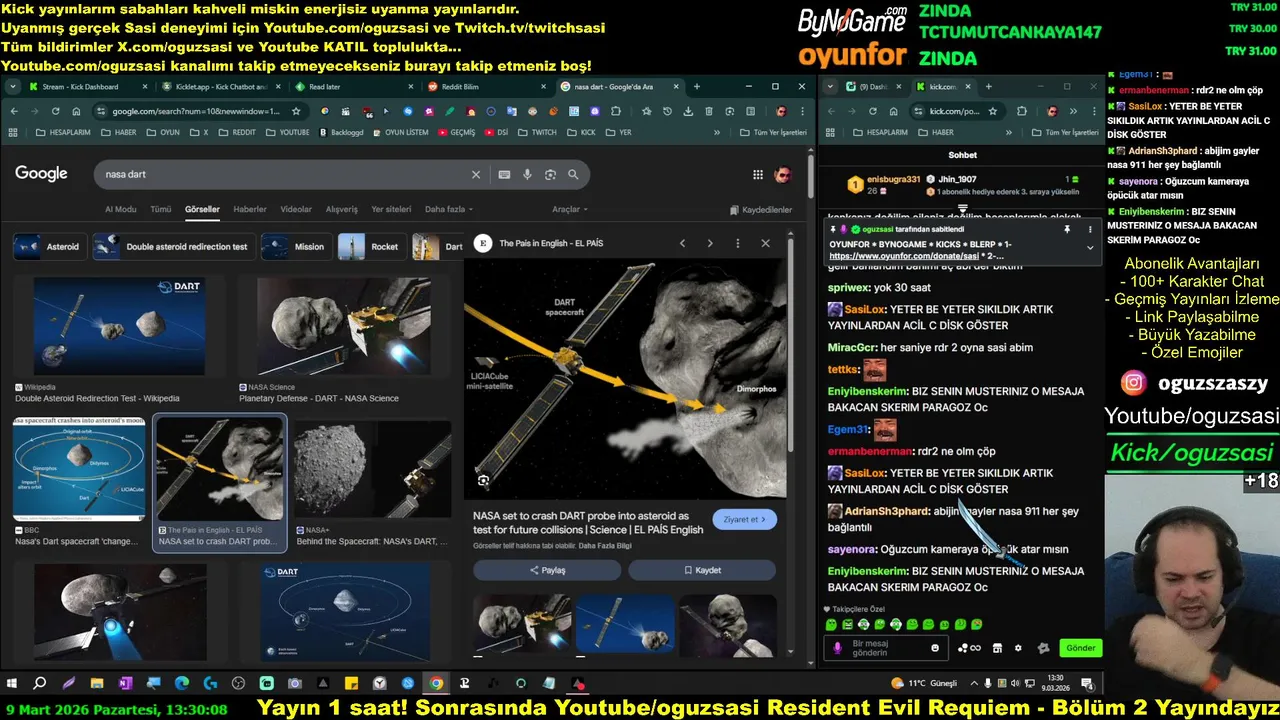This screenshot has width=1280, height=720.
Task: Search this image with Lens icon
Action: tap(484, 481)
